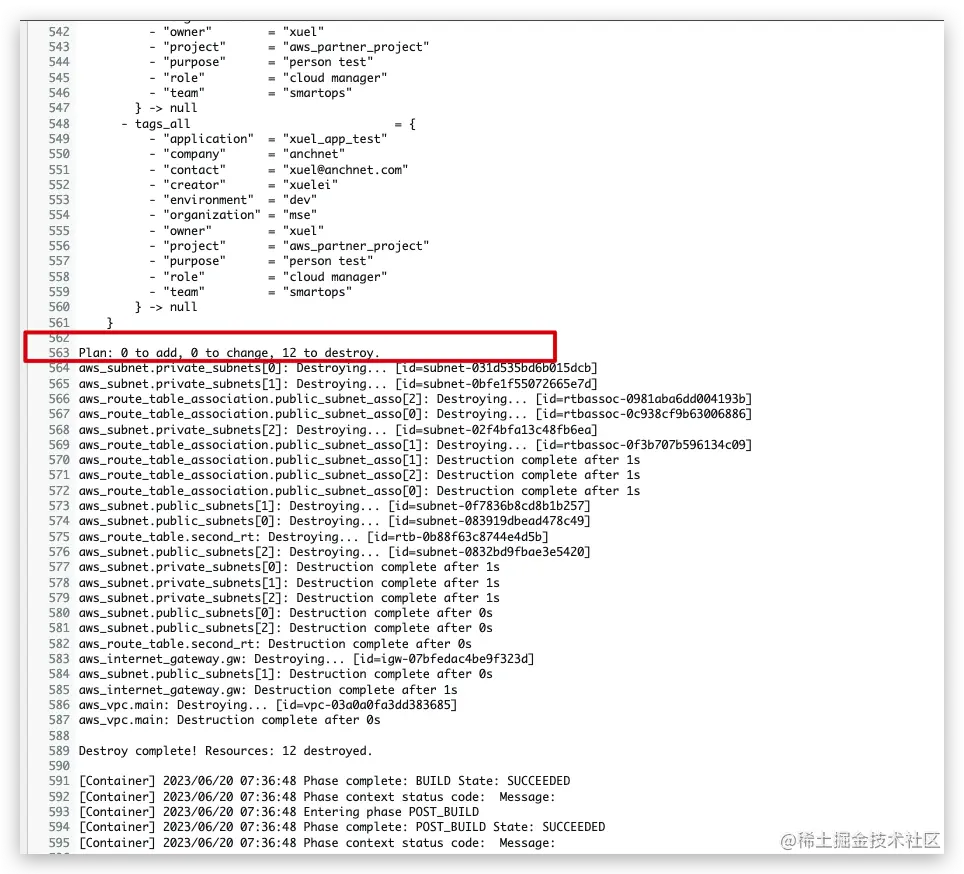This screenshot has width=964, height=874.
Task: Click line 574 public_subnets[0] Destroying
Action: pos(334,521)
